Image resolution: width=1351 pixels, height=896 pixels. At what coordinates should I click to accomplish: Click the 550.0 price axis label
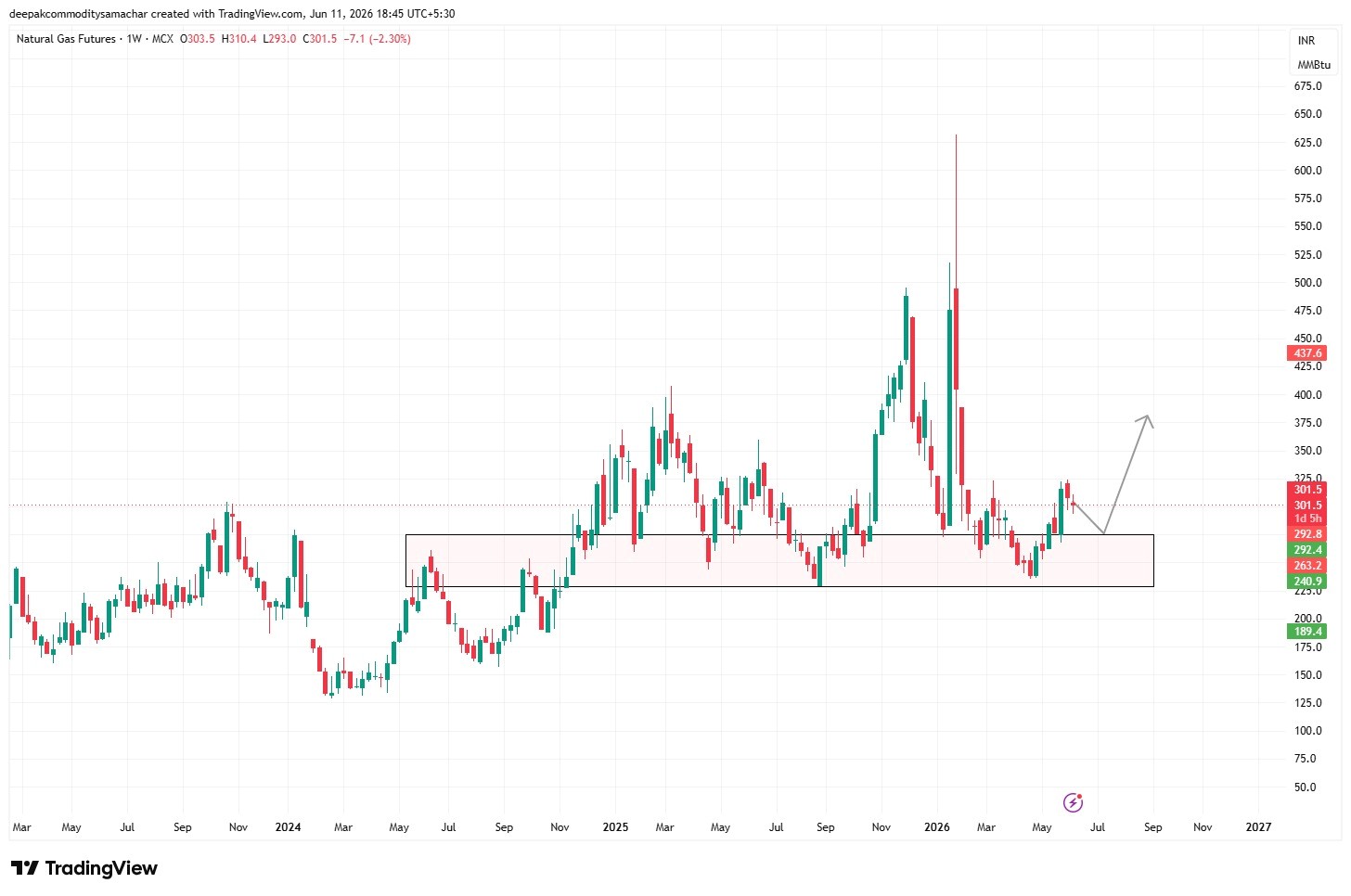[1307, 226]
